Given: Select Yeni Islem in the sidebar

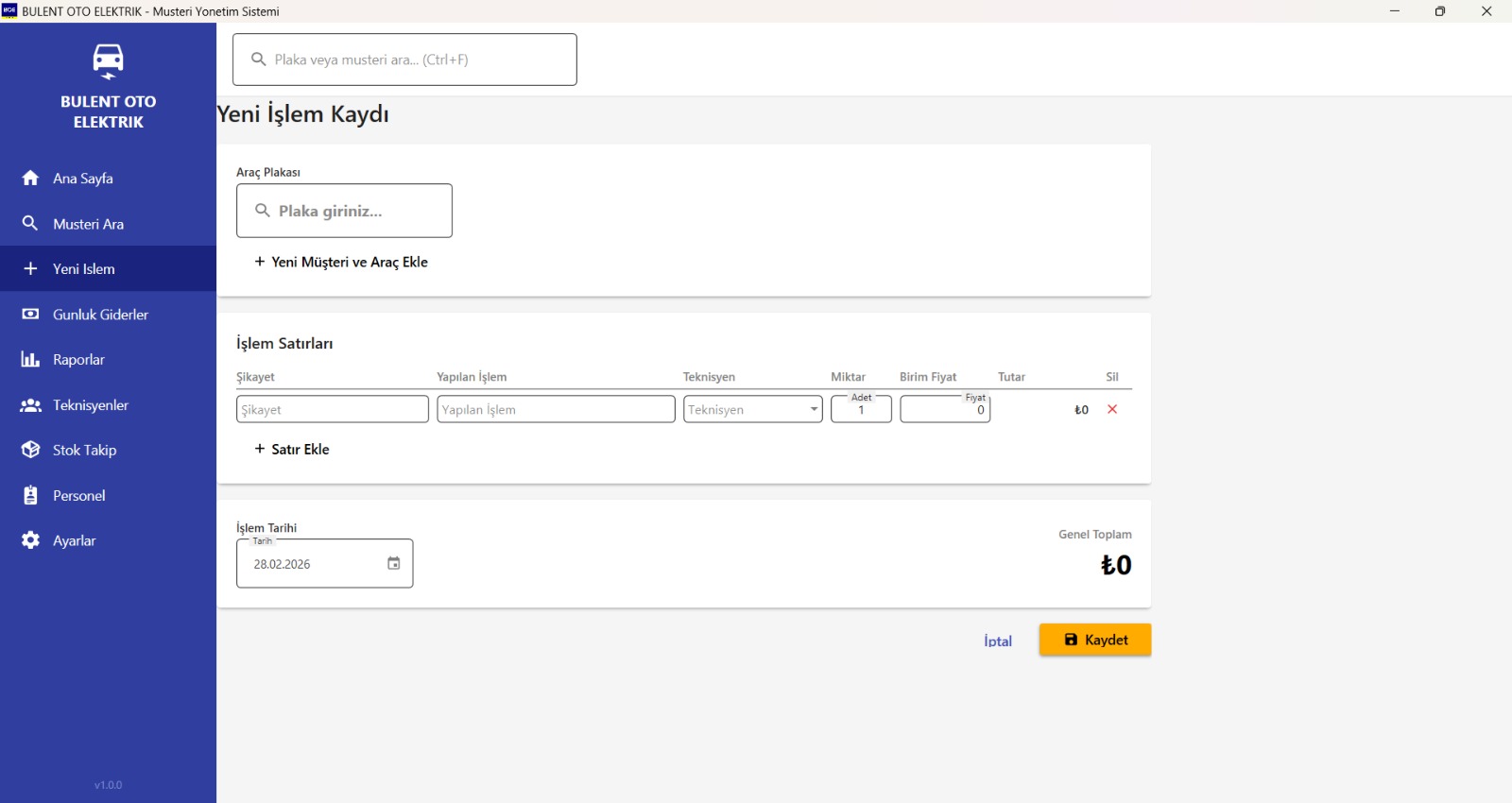Looking at the screenshot, I should (83, 269).
